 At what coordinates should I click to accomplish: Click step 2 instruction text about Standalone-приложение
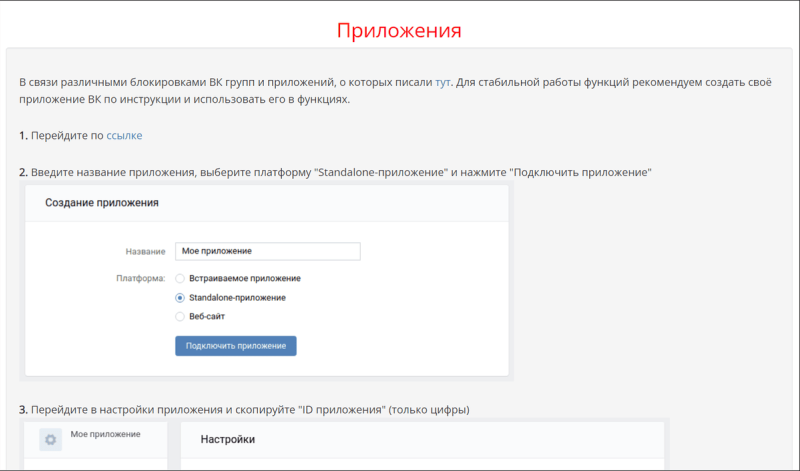pyautogui.click(x=335, y=172)
